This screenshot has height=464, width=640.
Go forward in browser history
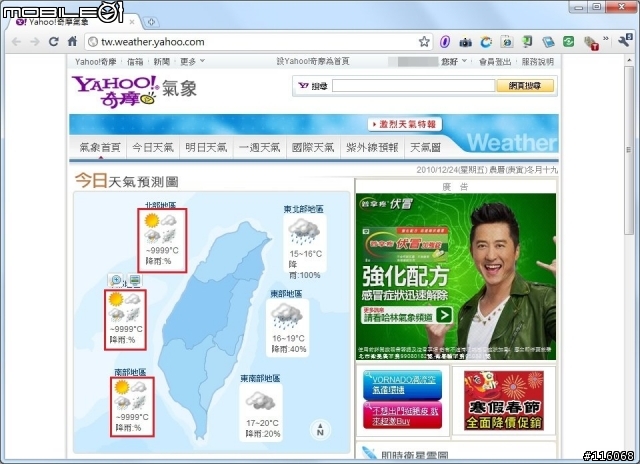(x=35, y=42)
